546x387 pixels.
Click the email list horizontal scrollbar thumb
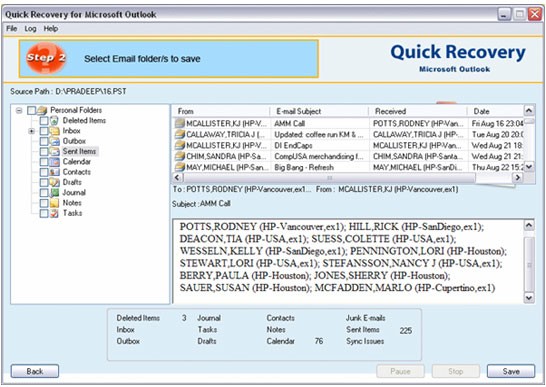[329, 178]
